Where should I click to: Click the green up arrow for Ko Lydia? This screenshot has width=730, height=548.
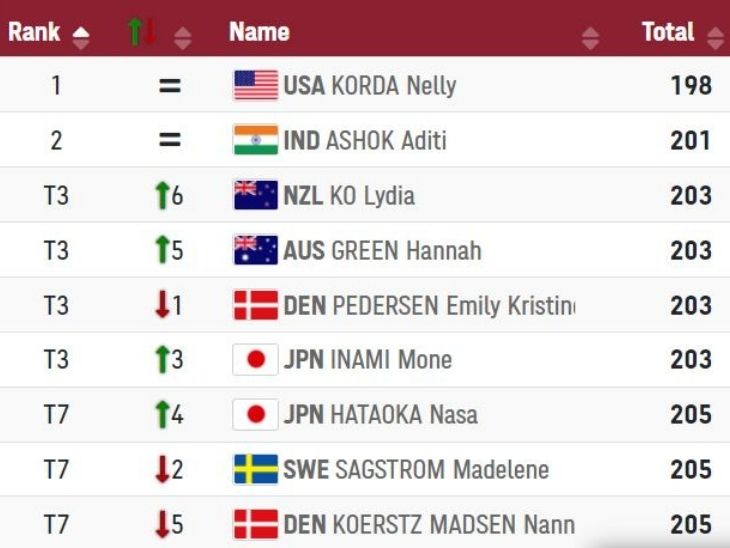[x=162, y=195]
